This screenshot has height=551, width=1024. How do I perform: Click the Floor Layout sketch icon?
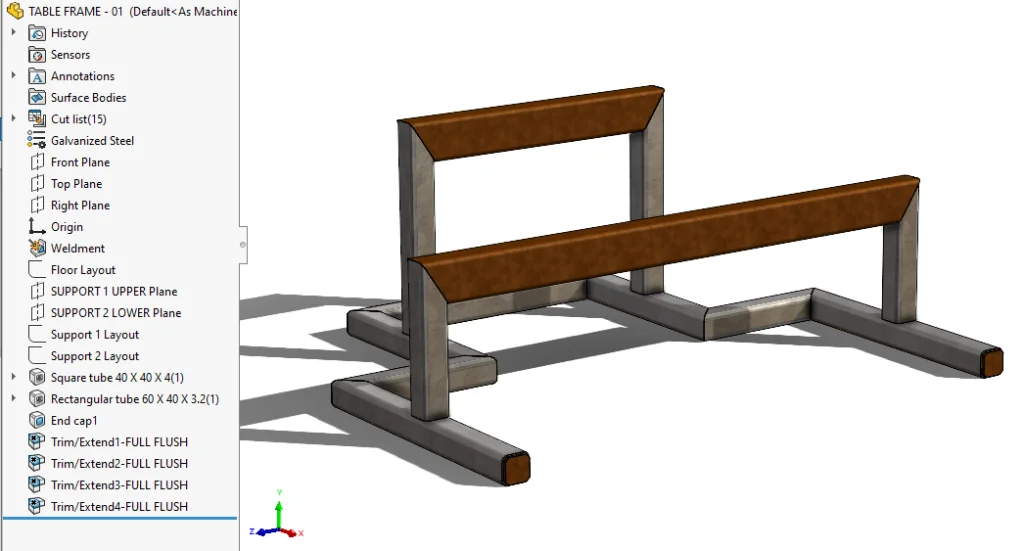[37, 270]
